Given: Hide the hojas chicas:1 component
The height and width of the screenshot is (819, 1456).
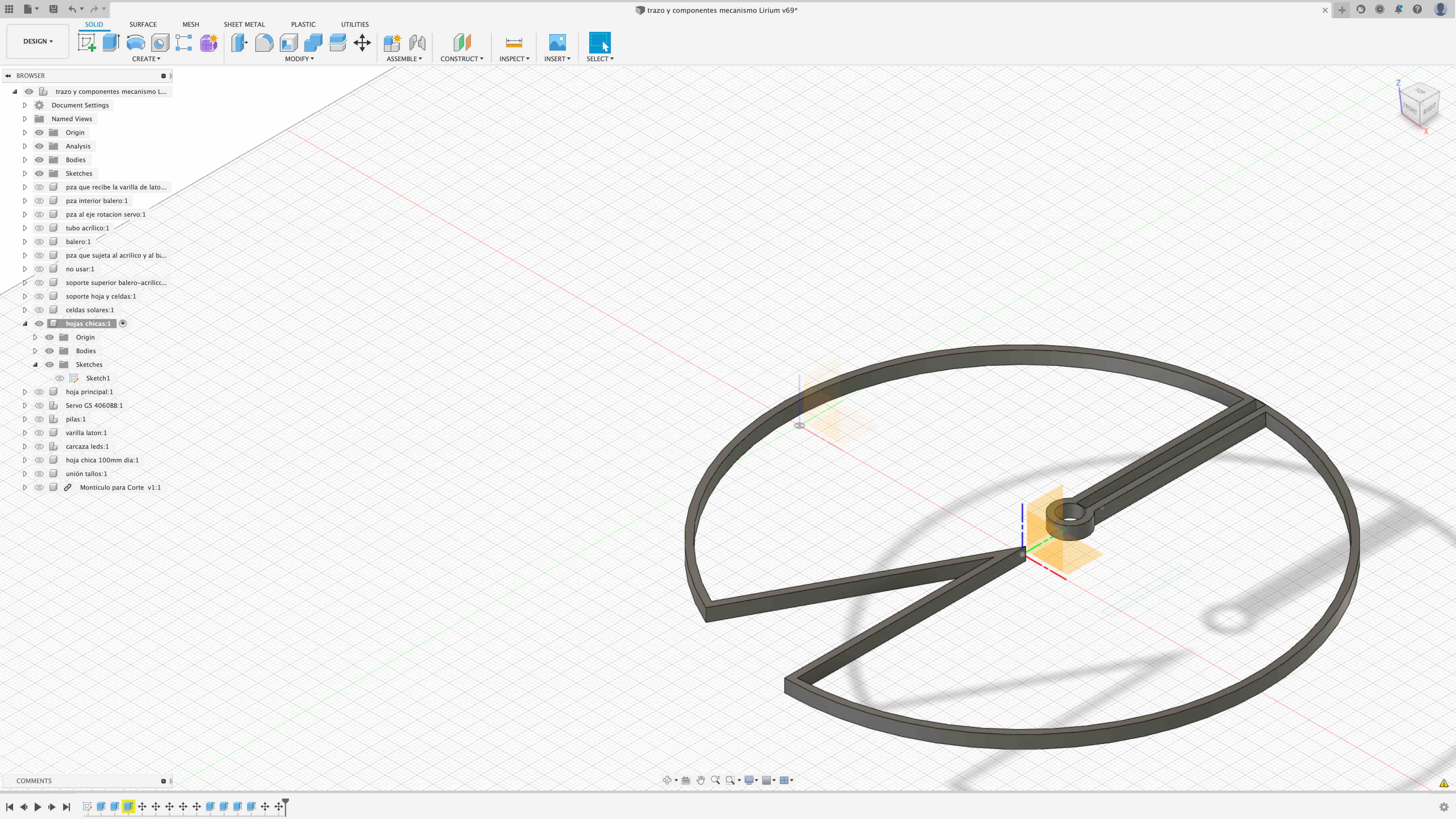Looking at the screenshot, I should (39, 323).
